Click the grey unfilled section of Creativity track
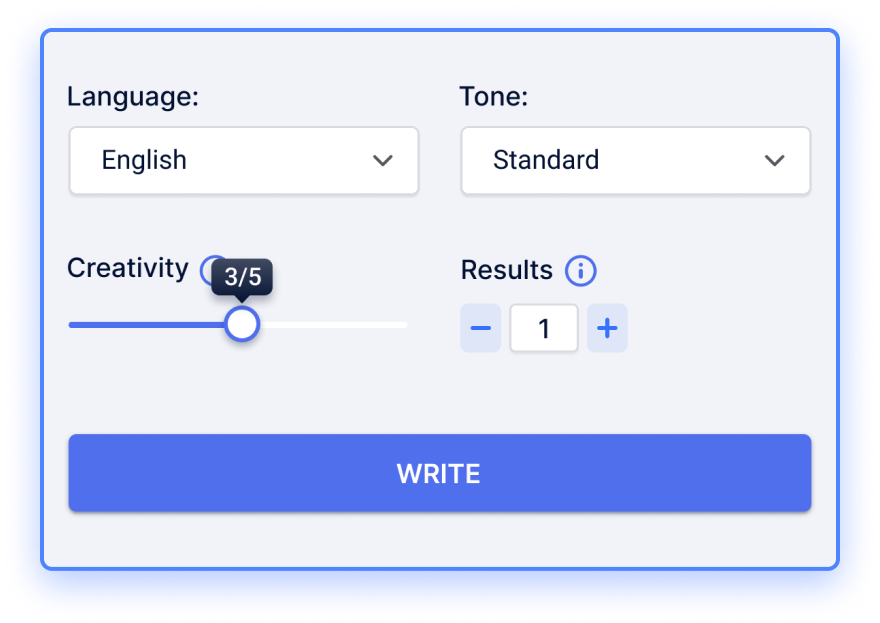The height and width of the screenshot is (623, 880). tap(333, 325)
